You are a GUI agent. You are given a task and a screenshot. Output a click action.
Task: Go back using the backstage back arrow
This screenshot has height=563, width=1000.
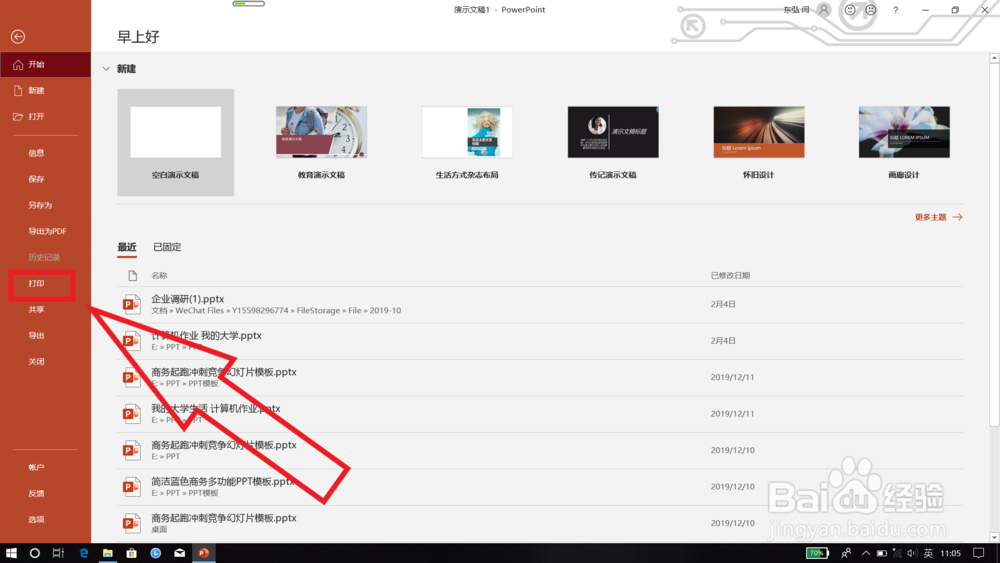[x=18, y=37]
